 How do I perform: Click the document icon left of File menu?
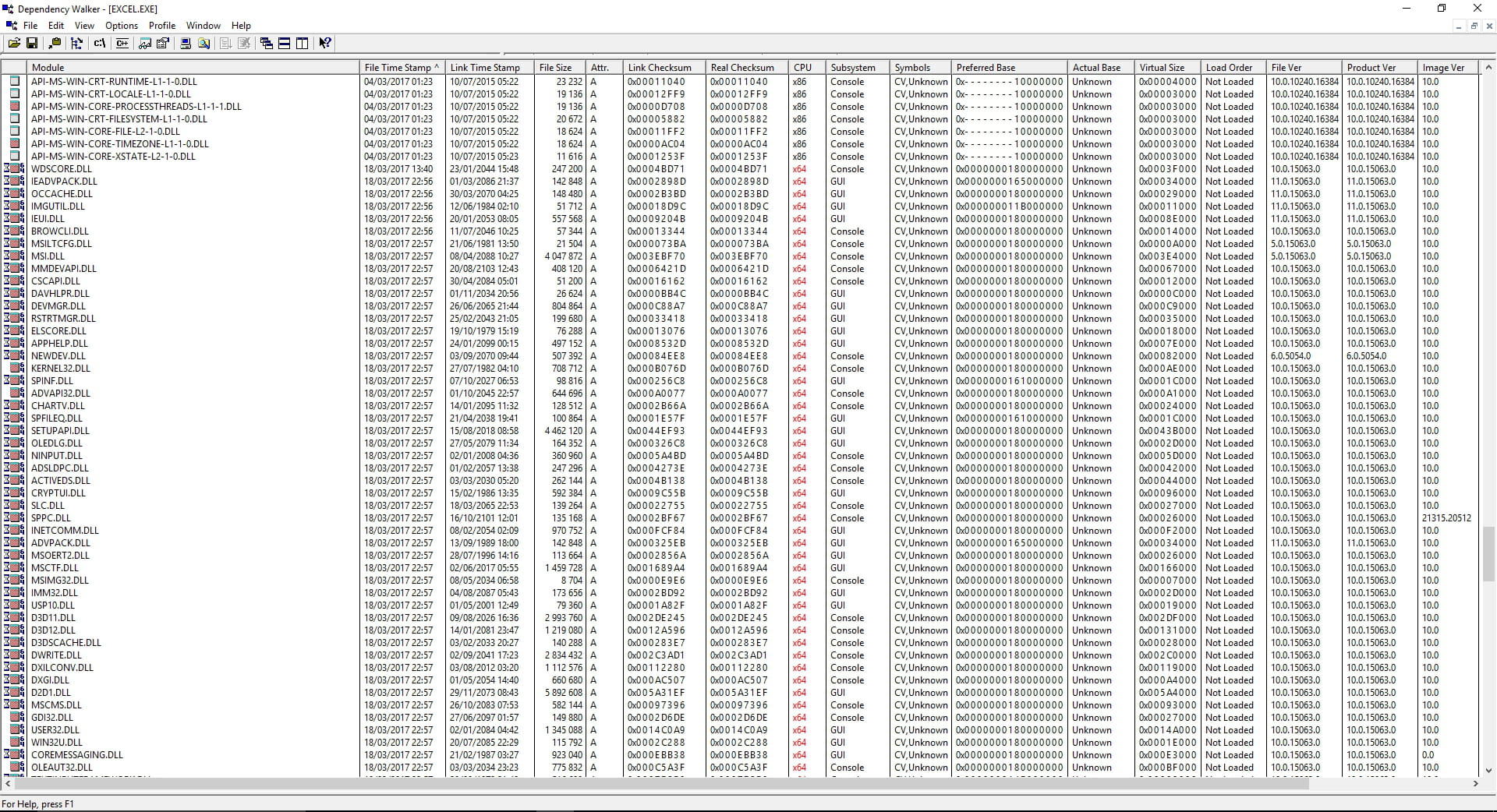(11, 26)
